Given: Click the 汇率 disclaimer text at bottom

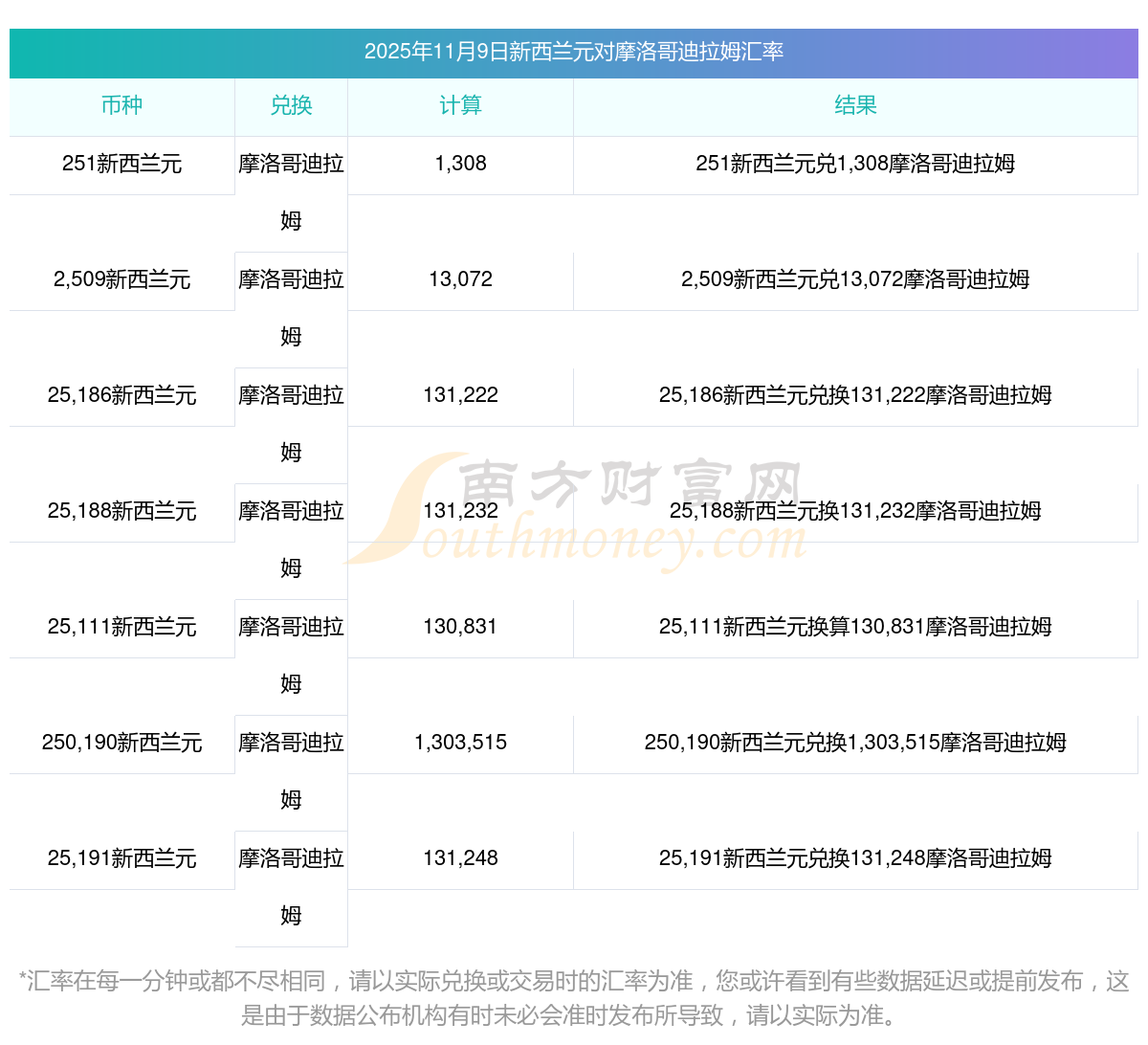Looking at the screenshot, I should pos(574,997).
